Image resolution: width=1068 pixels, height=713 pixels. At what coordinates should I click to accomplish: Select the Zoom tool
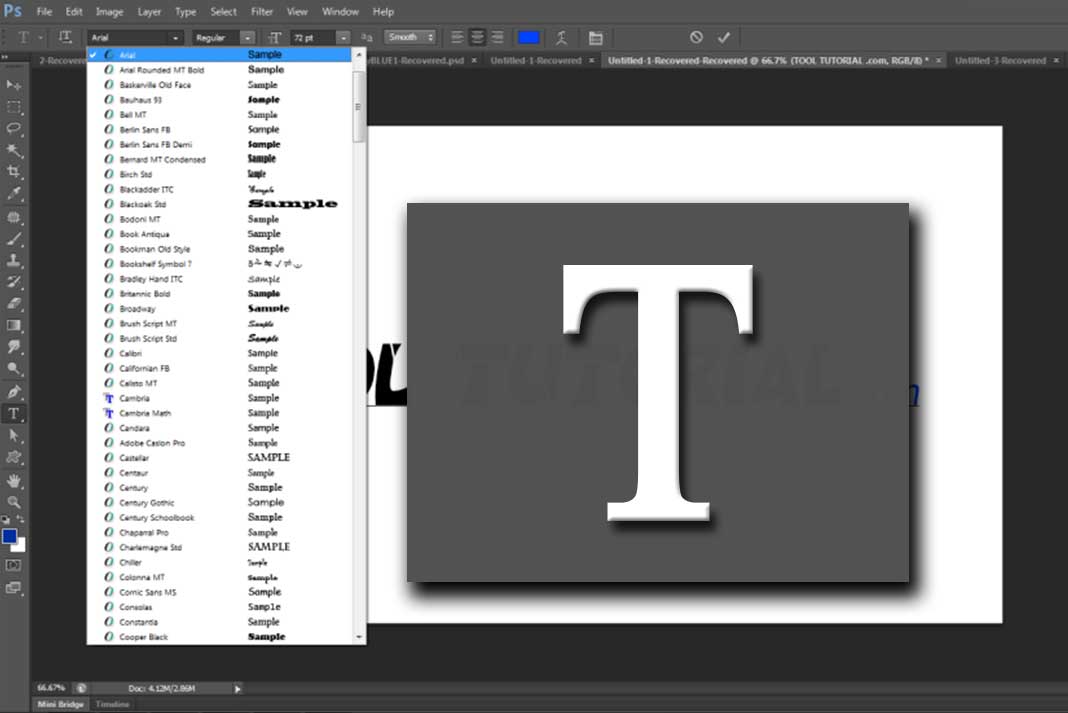coord(13,501)
